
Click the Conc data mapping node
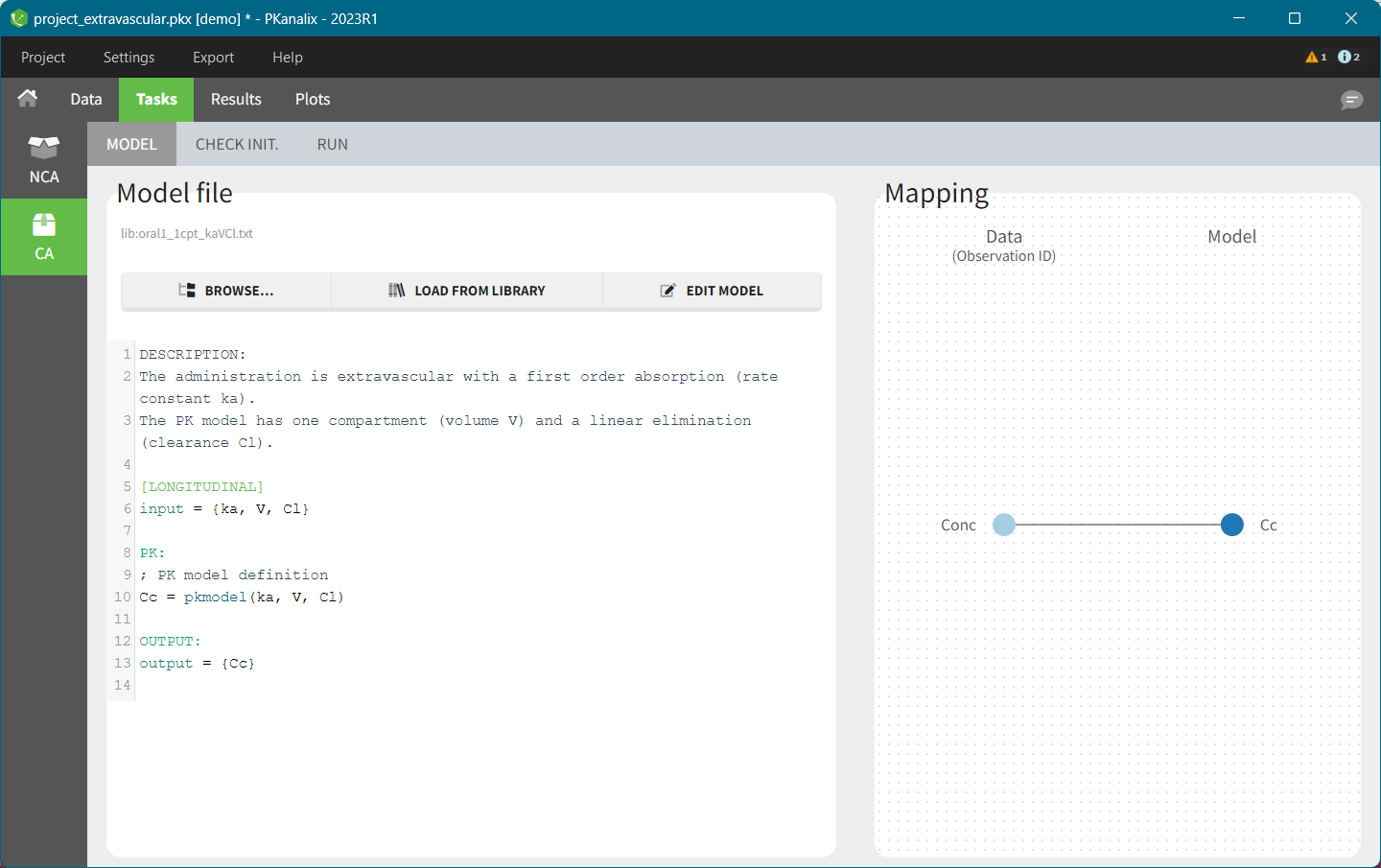1004,525
